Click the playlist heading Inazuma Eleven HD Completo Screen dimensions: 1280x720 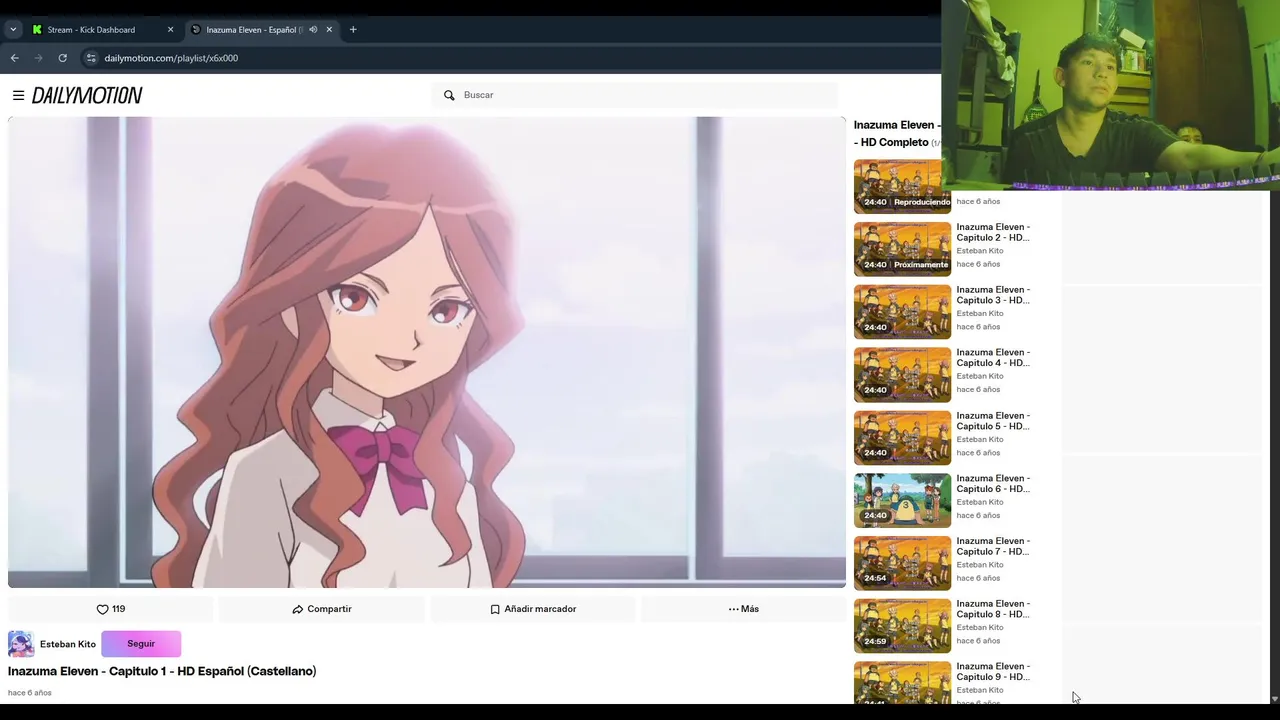pyautogui.click(x=897, y=134)
